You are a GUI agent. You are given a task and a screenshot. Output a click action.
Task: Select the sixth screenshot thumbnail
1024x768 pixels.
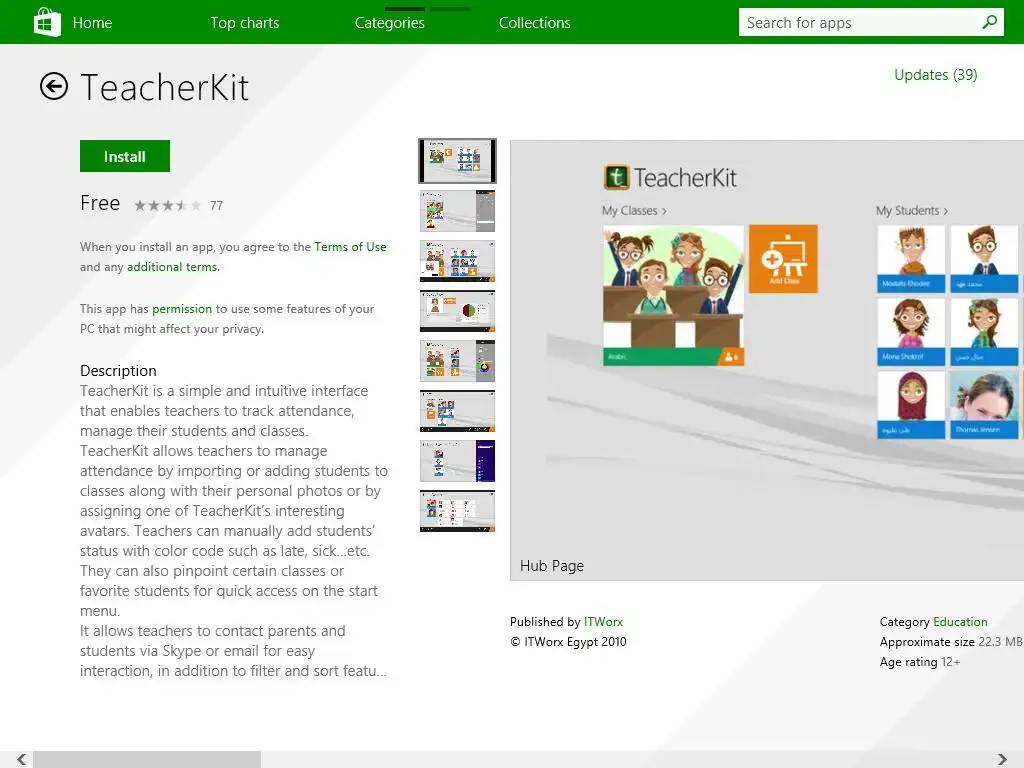[457, 411]
